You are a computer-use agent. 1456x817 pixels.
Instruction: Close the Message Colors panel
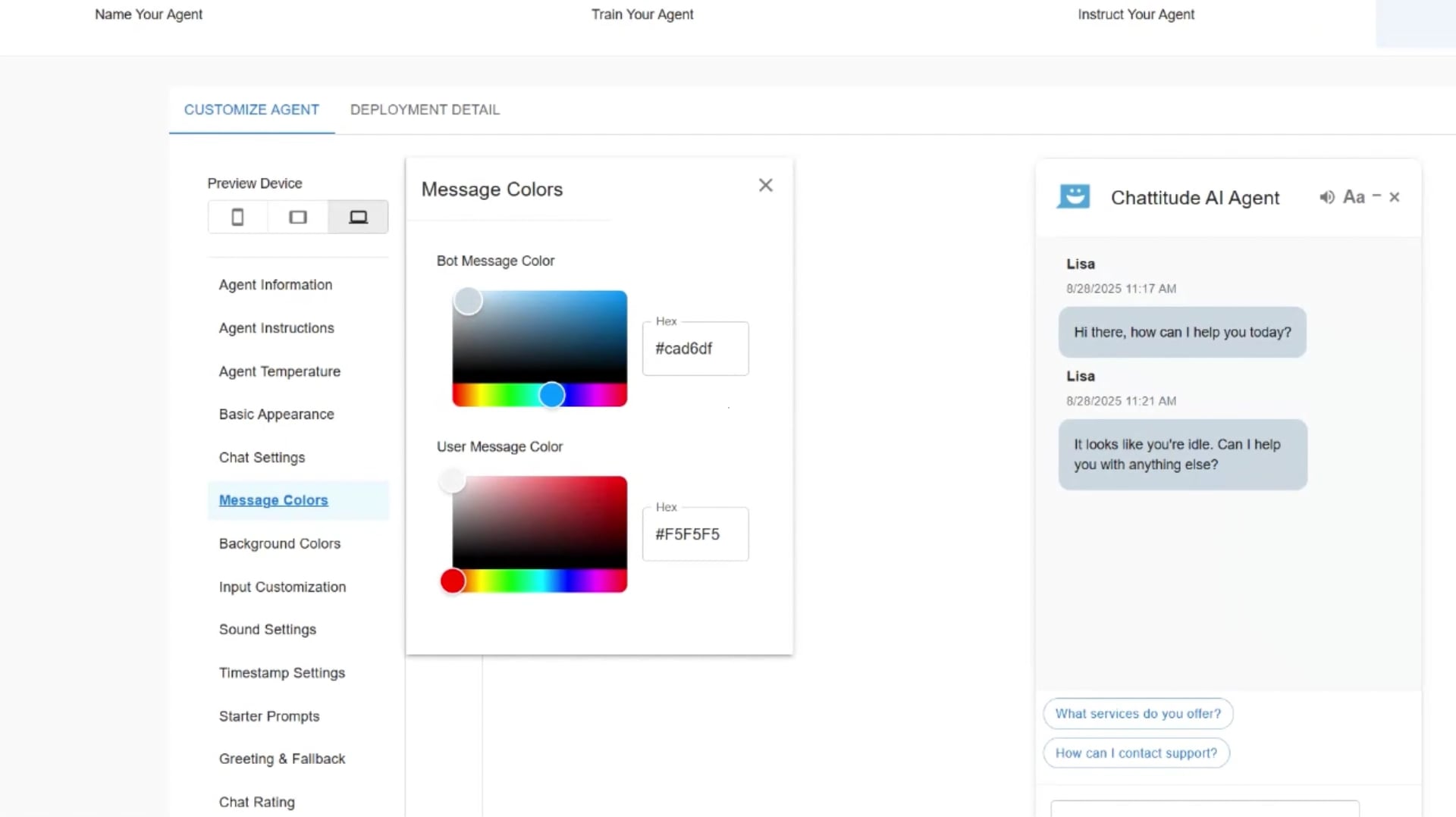click(766, 186)
